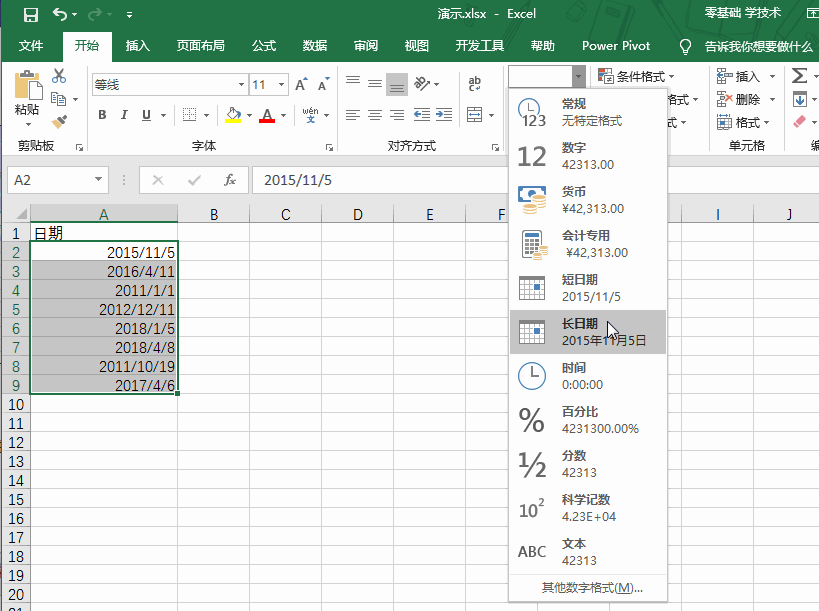
Task: Toggle italic formatting
Action: point(124,115)
